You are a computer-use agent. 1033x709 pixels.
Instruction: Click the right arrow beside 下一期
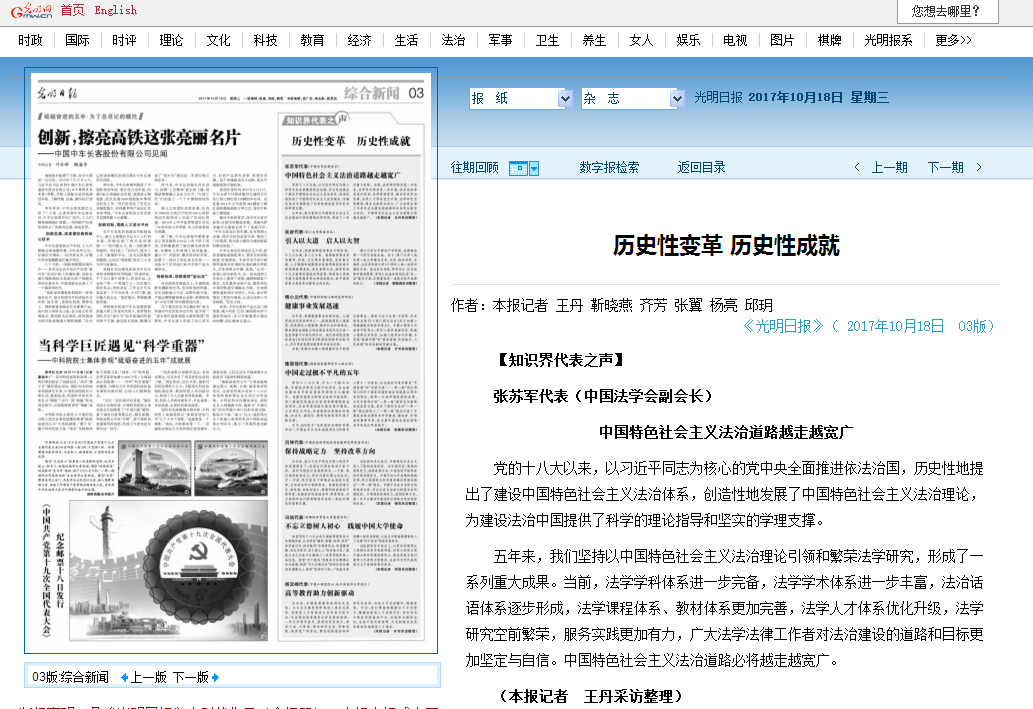[979, 168]
